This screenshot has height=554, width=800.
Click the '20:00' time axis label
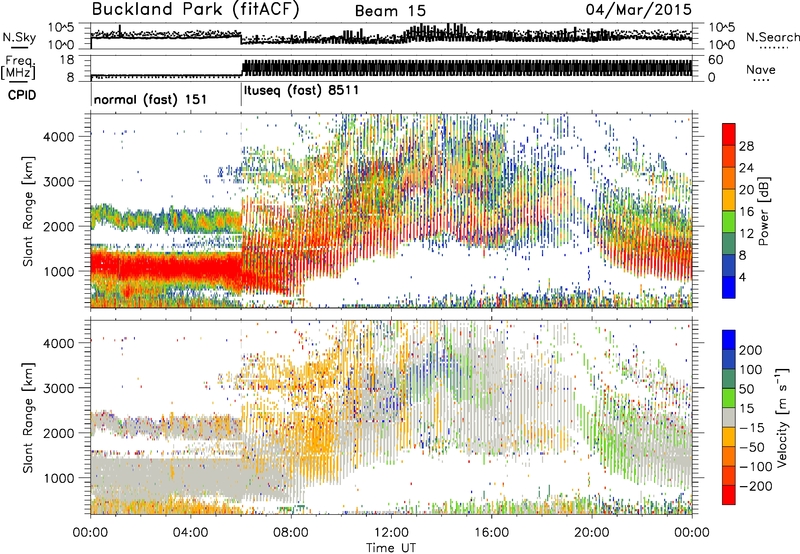tap(591, 533)
